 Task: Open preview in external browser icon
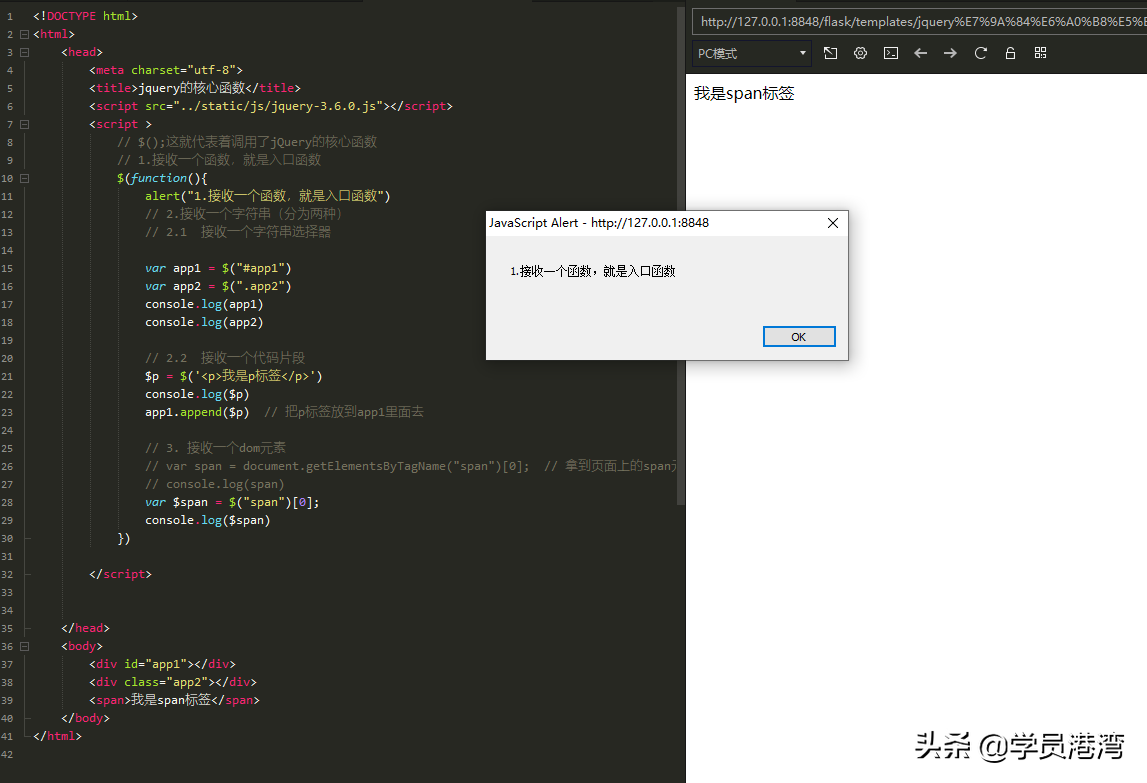[x=830, y=53]
